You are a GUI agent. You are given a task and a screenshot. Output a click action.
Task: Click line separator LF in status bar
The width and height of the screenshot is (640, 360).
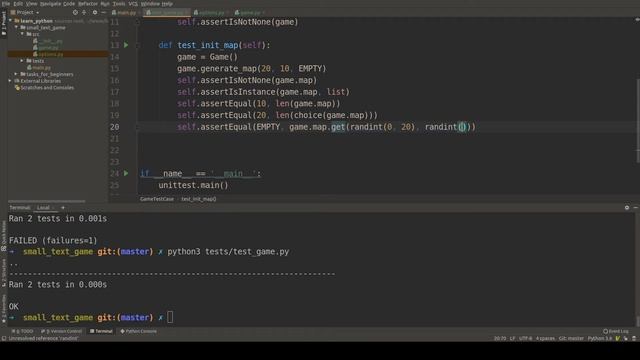[x=512, y=338]
